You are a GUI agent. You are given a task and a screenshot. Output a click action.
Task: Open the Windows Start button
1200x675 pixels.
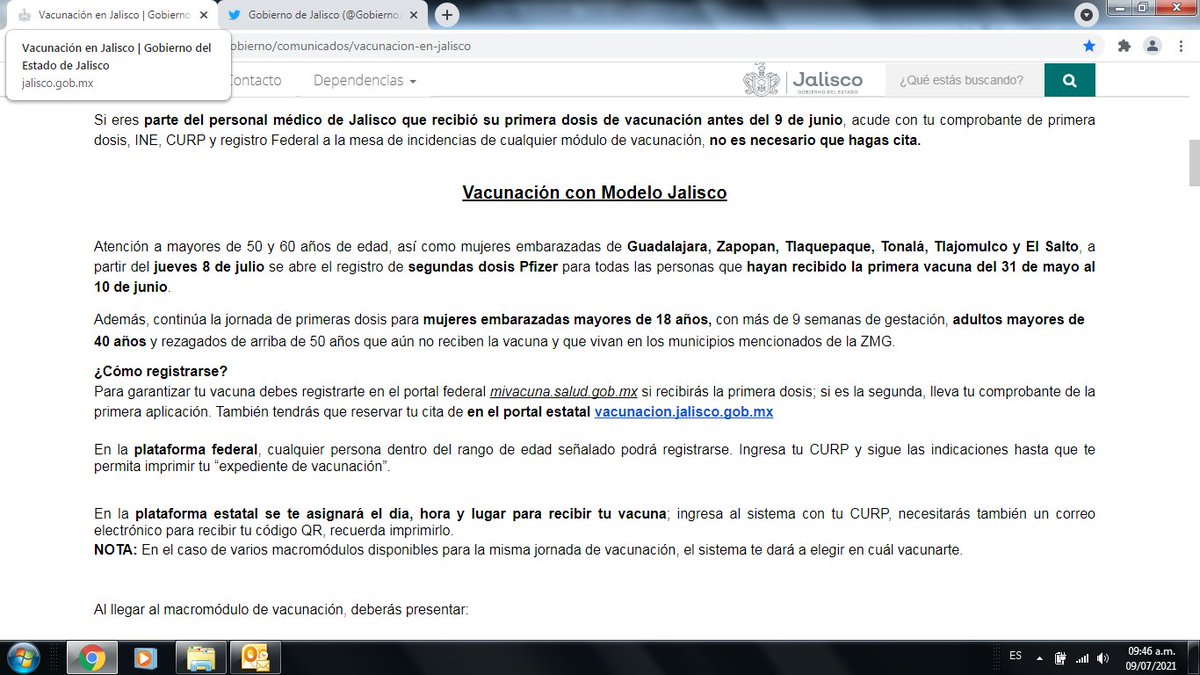pyautogui.click(x=22, y=658)
